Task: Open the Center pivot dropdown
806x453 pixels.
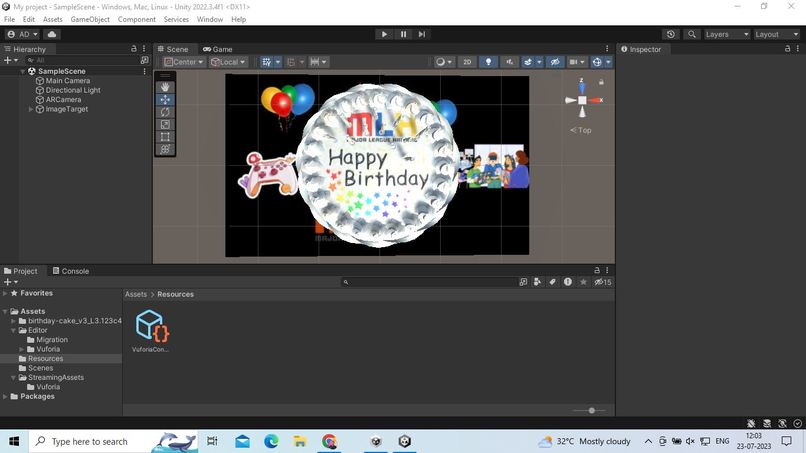Action: [184, 62]
